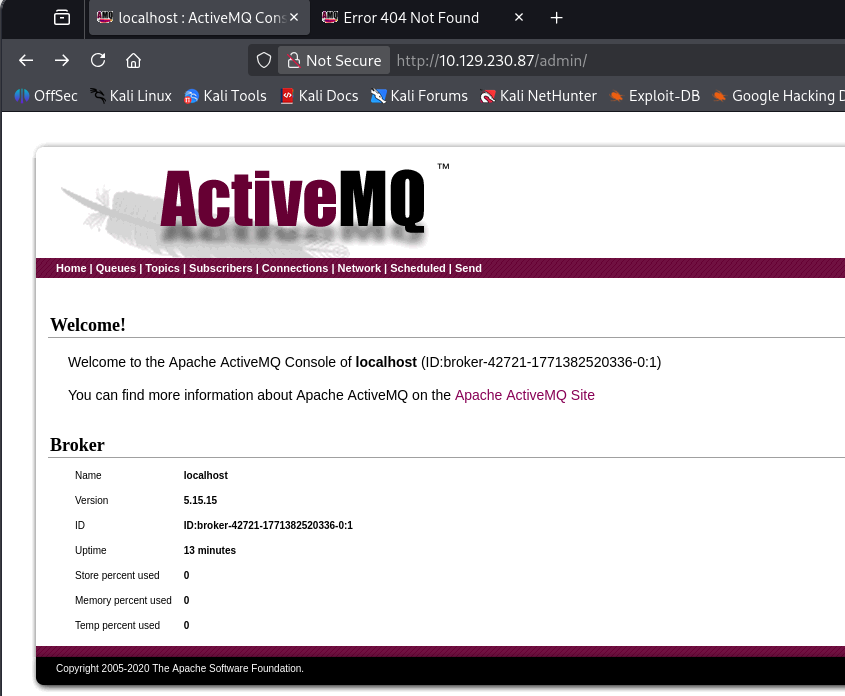Open the Firefox View icon in tab bar
Image resolution: width=845 pixels, height=696 pixels.
pyautogui.click(x=62, y=18)
